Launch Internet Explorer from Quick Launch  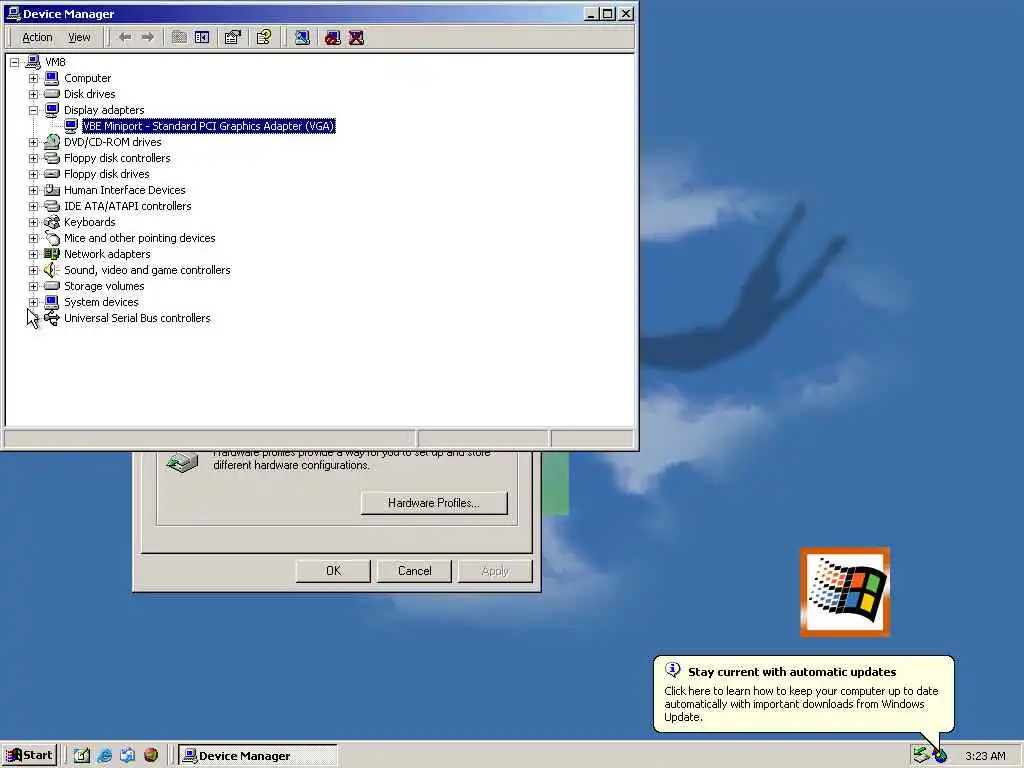pos(104,756)
